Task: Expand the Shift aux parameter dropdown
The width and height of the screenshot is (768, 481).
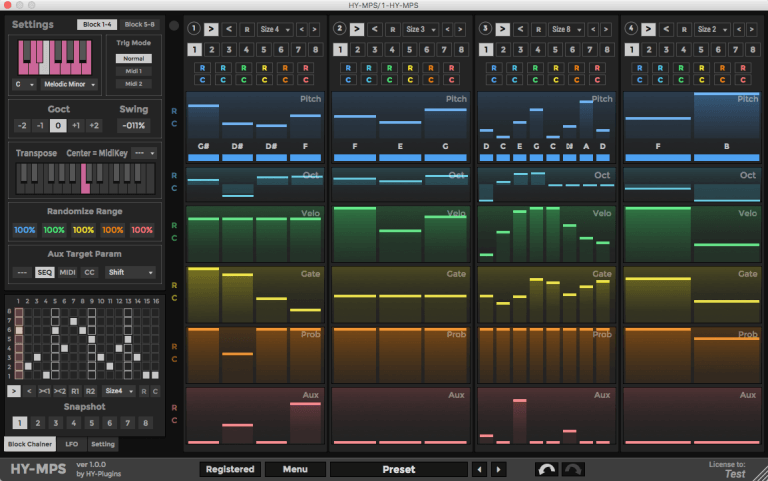Action: pos(131,272)
